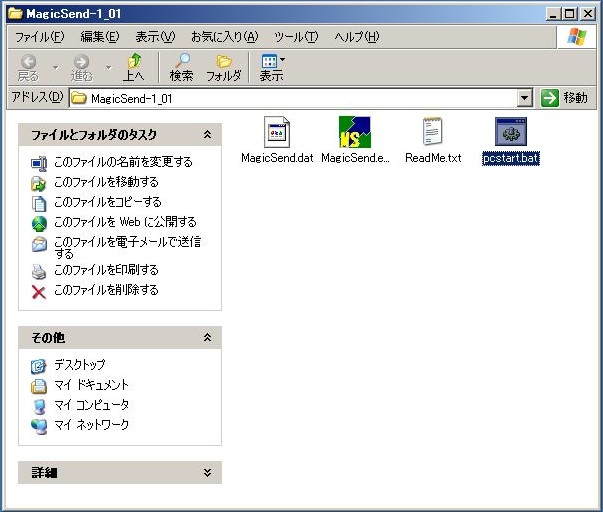Open the 表示(V) menu
The image size is (603, 512).
155,37
